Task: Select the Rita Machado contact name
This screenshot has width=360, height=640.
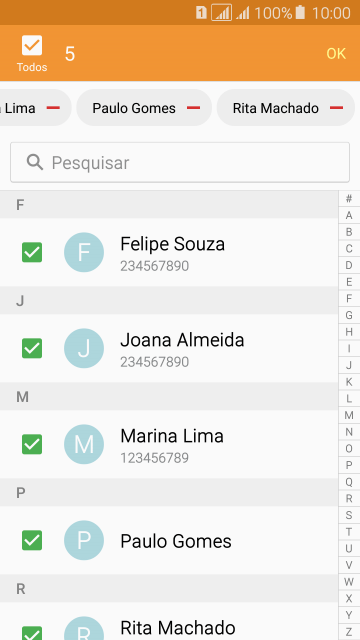Action: 178,628
